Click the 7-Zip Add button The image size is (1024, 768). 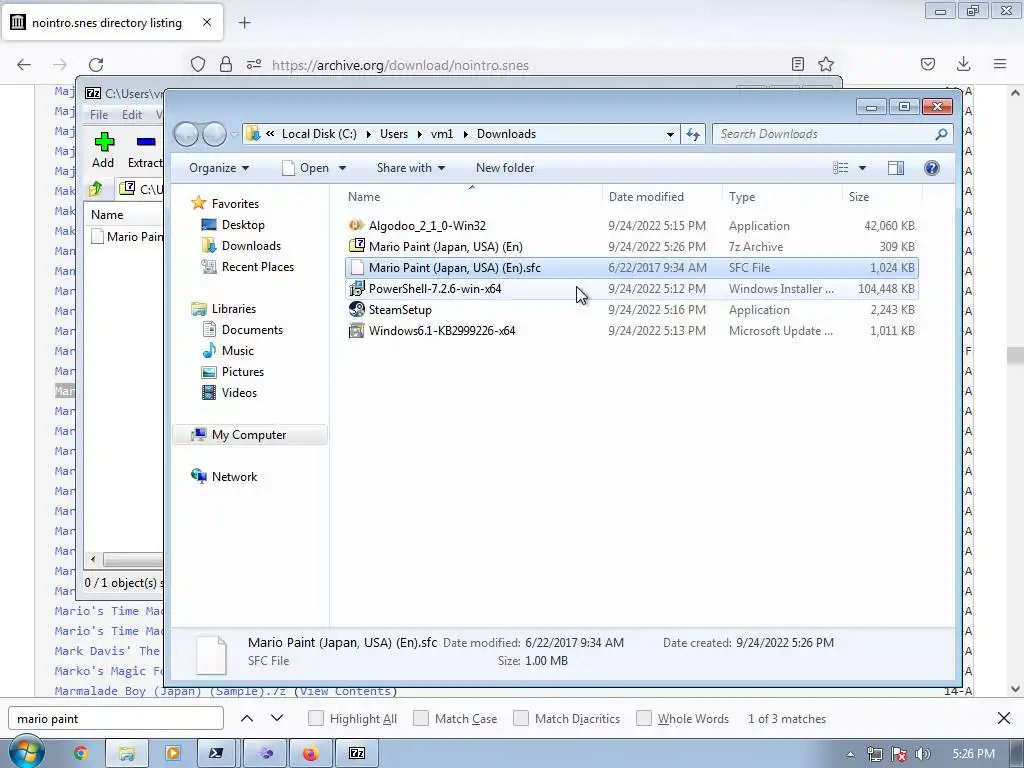click(x=103, y=150)
